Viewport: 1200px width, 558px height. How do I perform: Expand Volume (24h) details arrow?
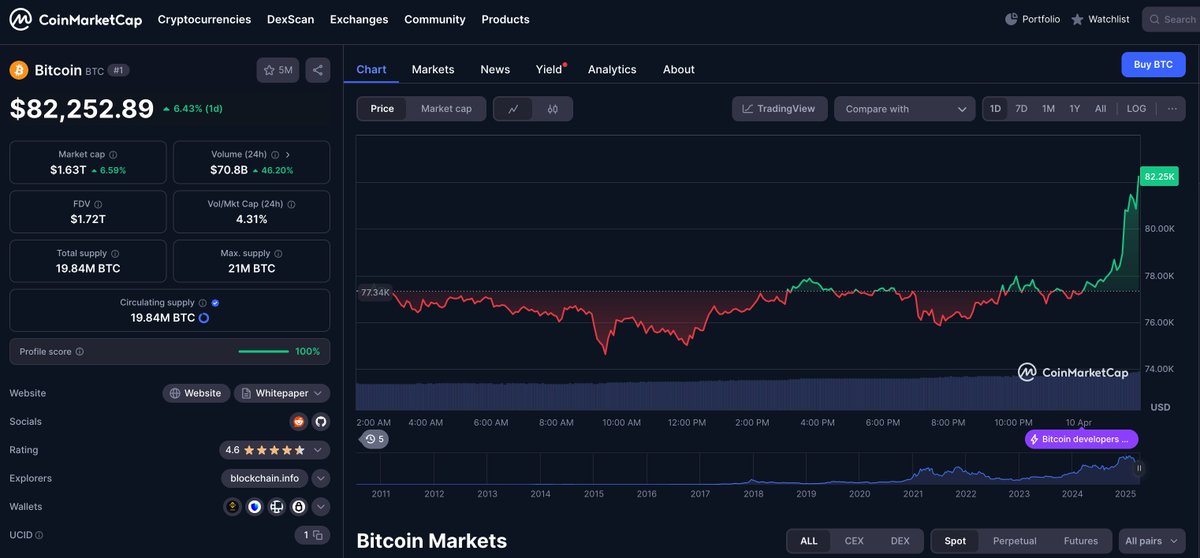[x=288, y=155]
